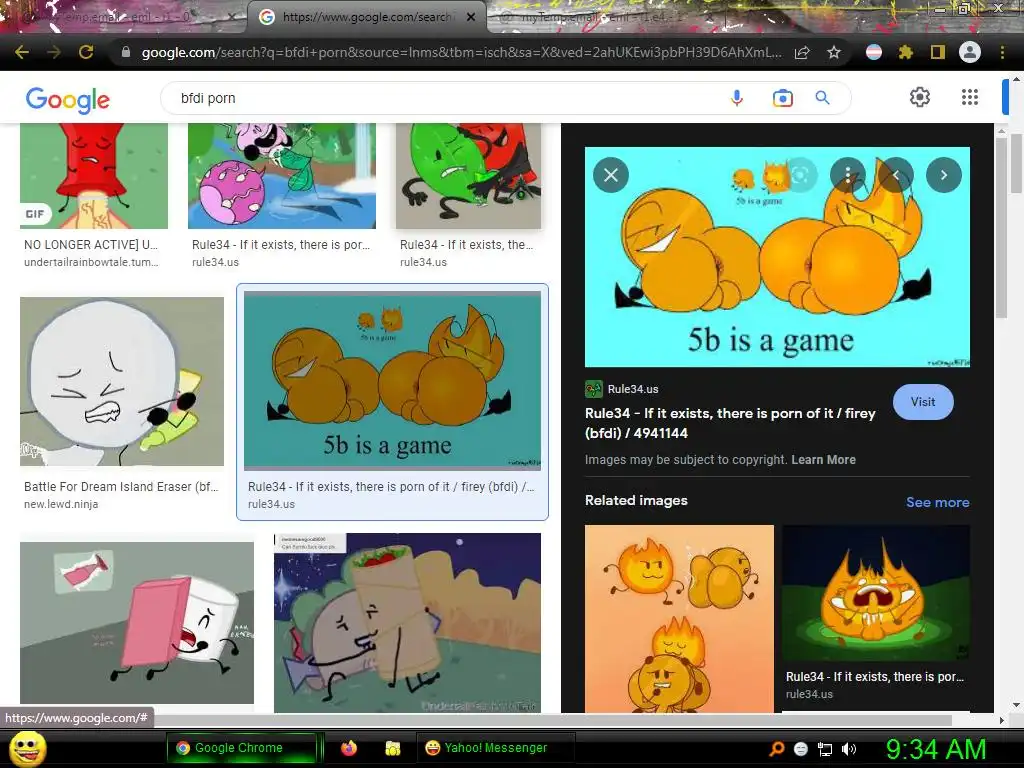Open the related image with rule34.us caption
1024x768 pixels.
[876, 592]
